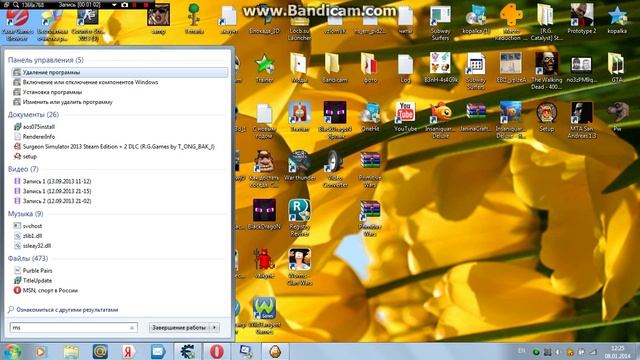Open the kopalka star icon

pyautogui.click(x=617, y=19)
